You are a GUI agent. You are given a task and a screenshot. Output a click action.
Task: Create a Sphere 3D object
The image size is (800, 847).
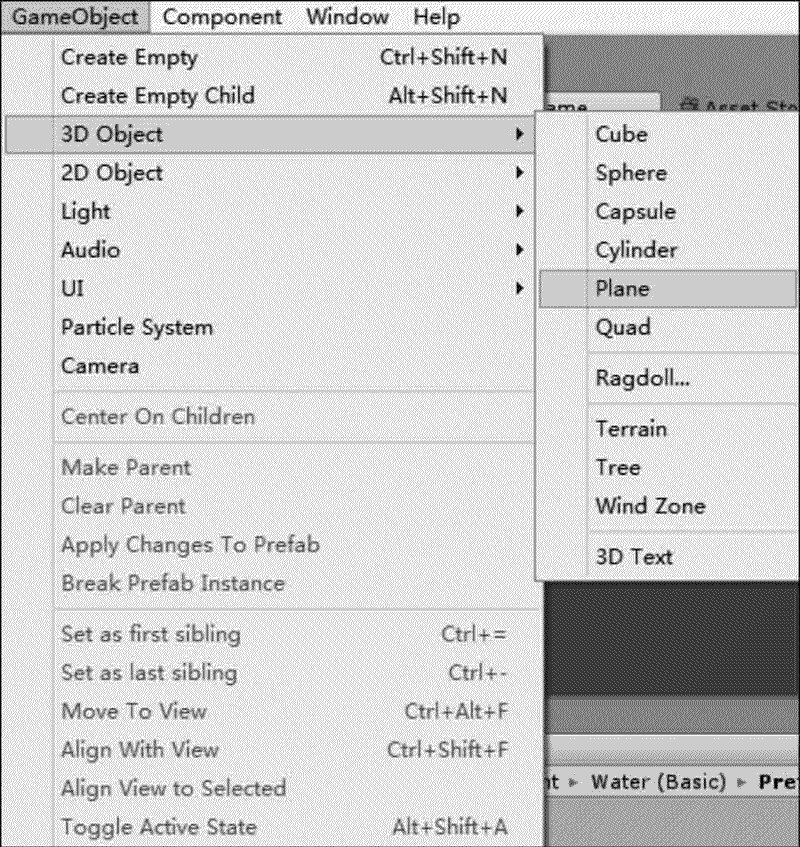pos(631,173)
